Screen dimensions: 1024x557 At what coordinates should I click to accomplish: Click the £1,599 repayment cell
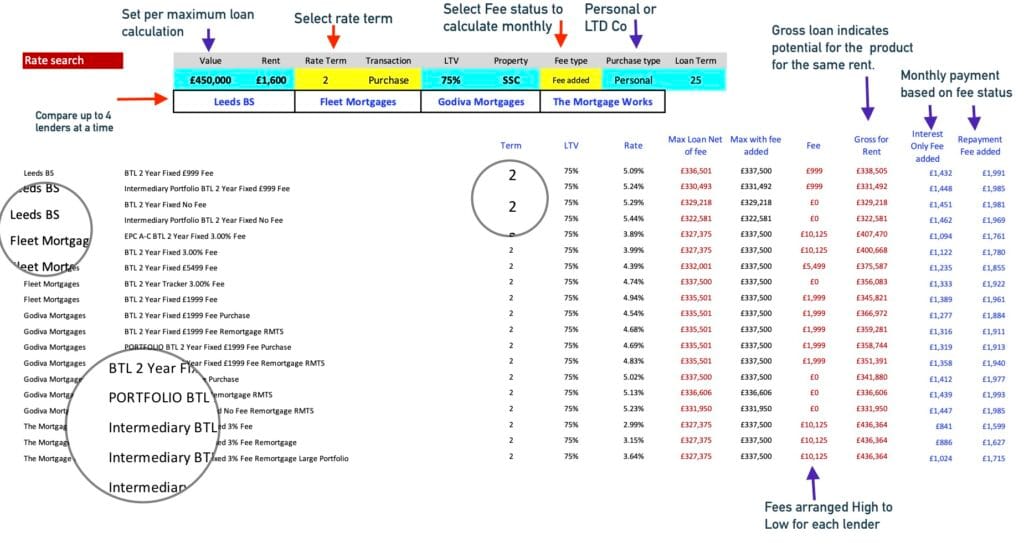tap(993, 427)
